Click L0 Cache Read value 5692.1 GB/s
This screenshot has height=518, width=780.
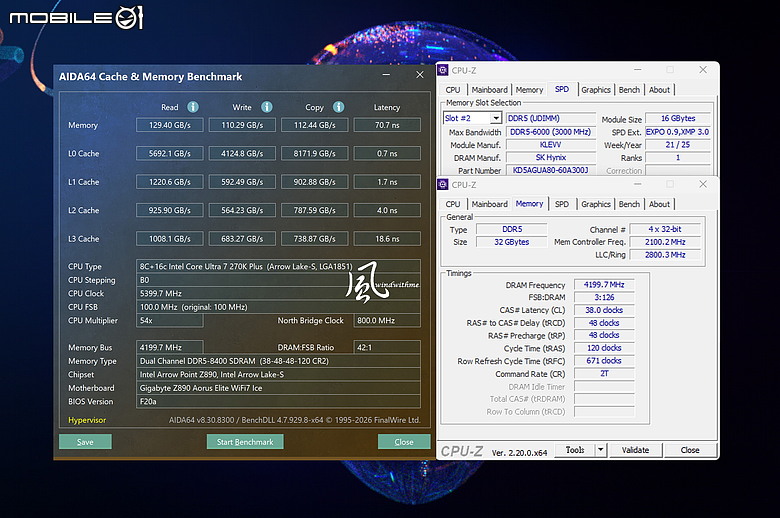pyautogui.click(x=170, y=153)
